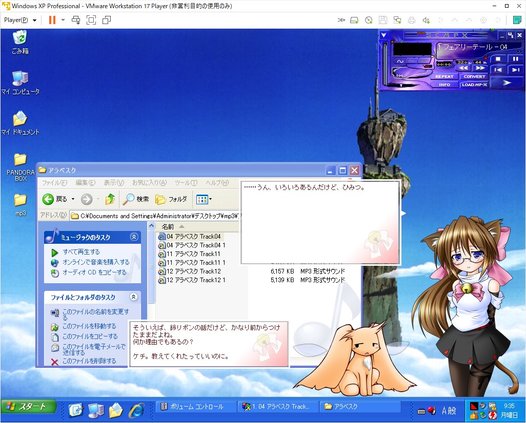The height and width of the screenshot is (423, 526).
Task: Click the すべて再生する link
Action: (81, 252)
